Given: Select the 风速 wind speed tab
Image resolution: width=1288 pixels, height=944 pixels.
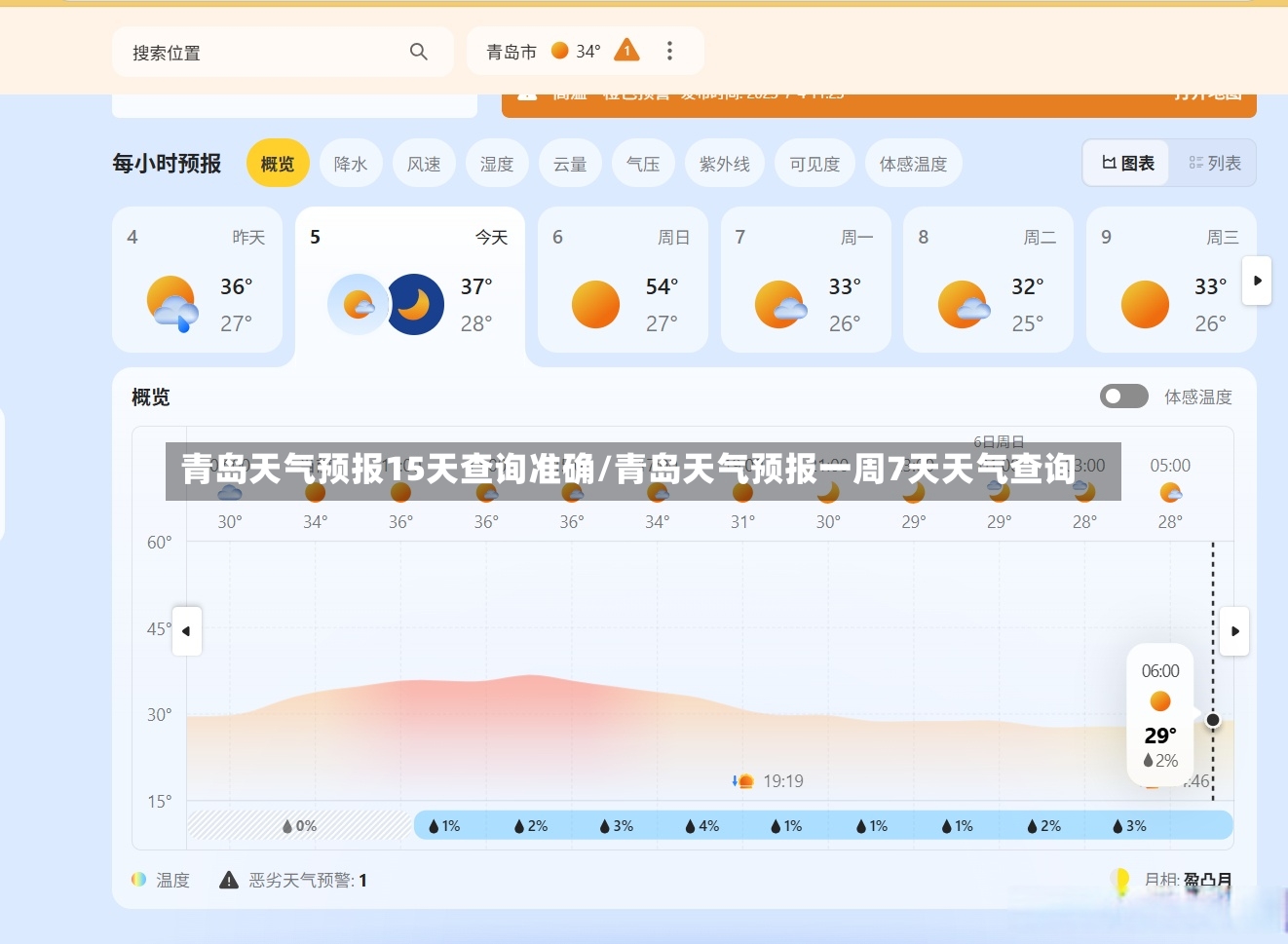Looking at the screenshot, I should 424,164.
